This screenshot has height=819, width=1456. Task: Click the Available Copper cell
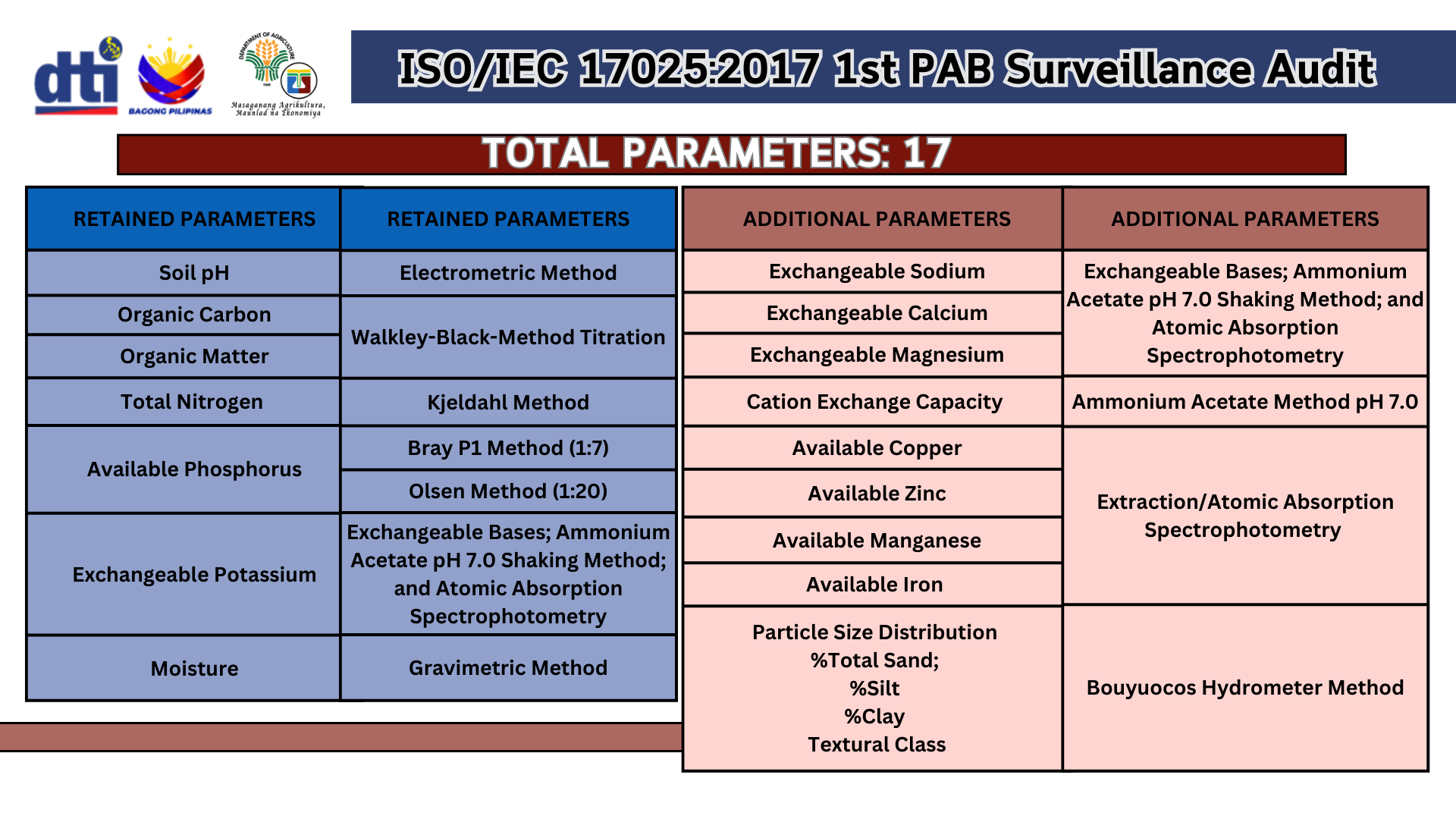[873, 448]
